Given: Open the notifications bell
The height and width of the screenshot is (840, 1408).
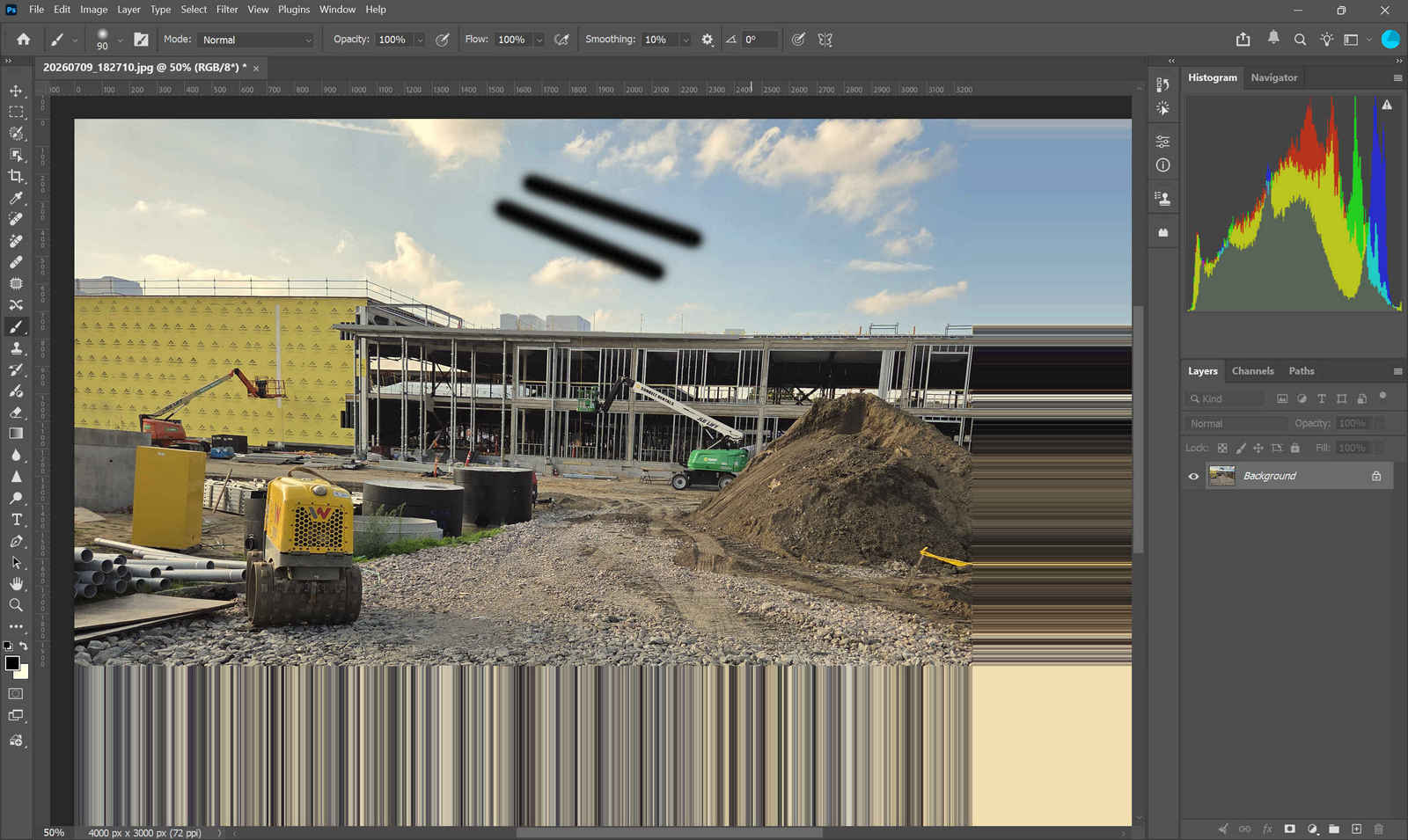Looking at the screenshot, I should [1273, 38].
